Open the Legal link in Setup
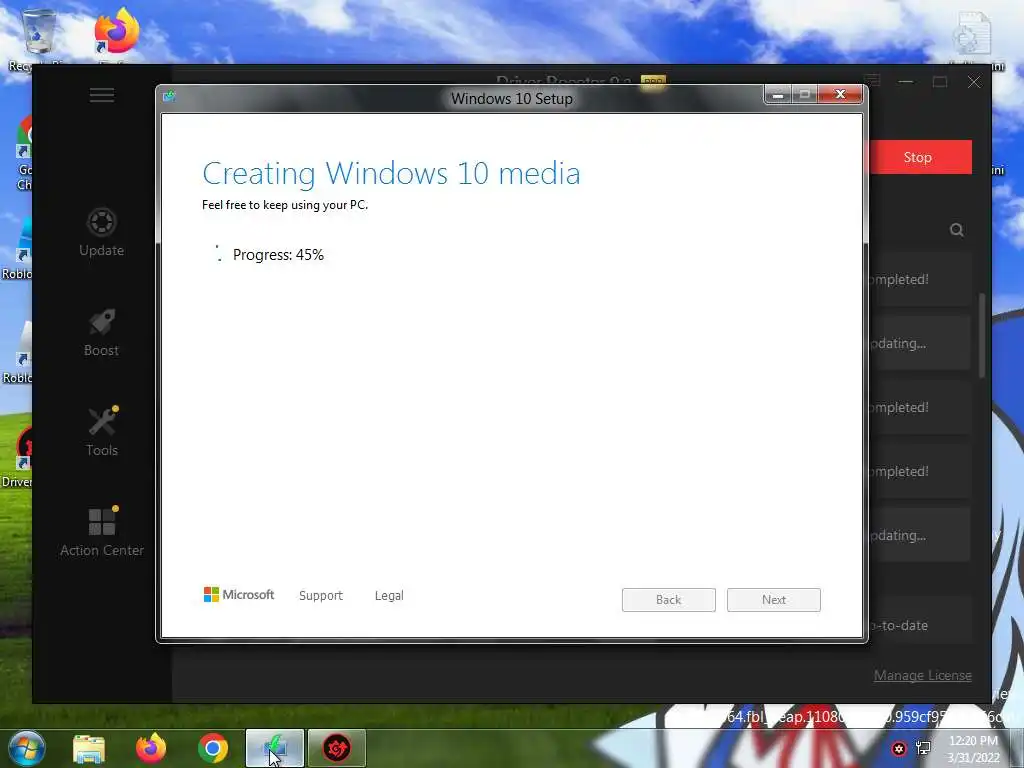 click(389, 596)
